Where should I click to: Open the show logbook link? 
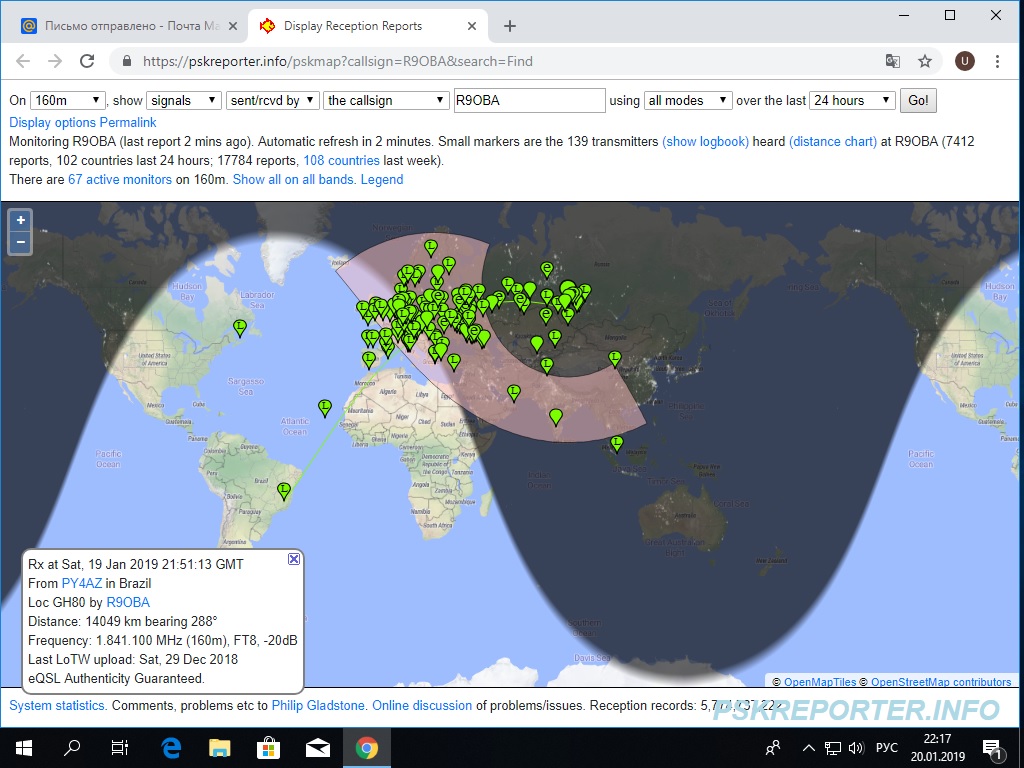coord(705,141)
